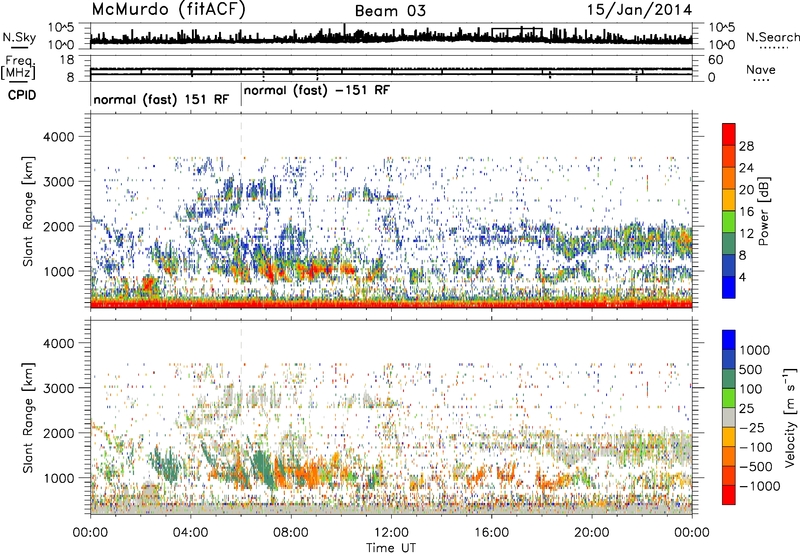Viewport: 800px width, 554px height.
Task: Click the "18" frequency axis tick
Action: 67,60
